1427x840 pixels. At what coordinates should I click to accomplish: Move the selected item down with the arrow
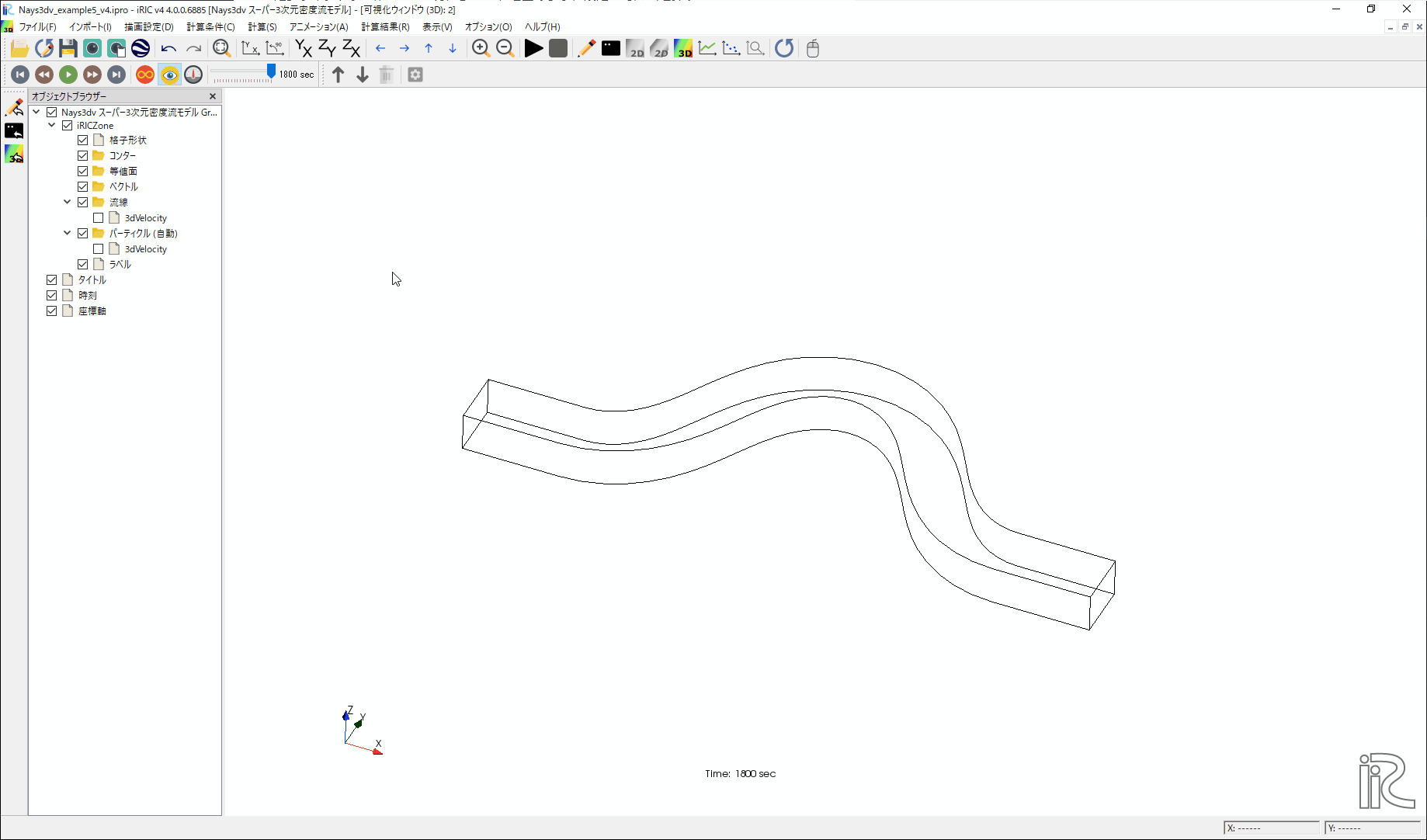click(363, 75)
